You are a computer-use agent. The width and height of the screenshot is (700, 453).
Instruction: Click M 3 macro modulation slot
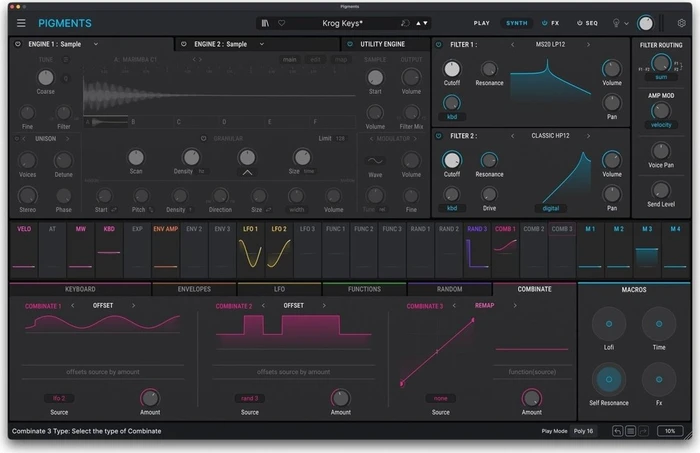tap(647, 249)
